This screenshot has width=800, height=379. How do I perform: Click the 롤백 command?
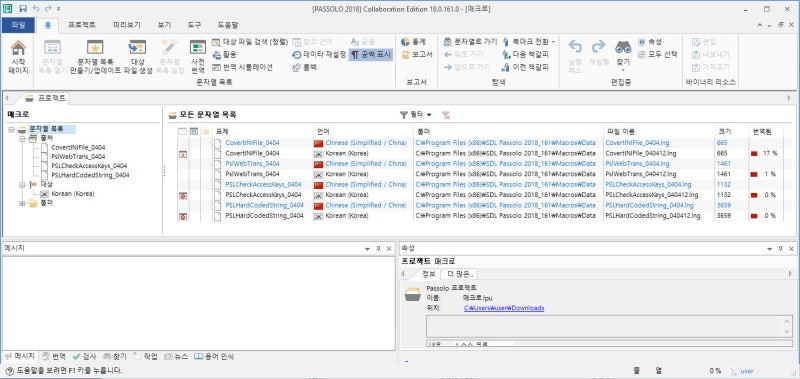pyautogui.click(x=305, y=67)
